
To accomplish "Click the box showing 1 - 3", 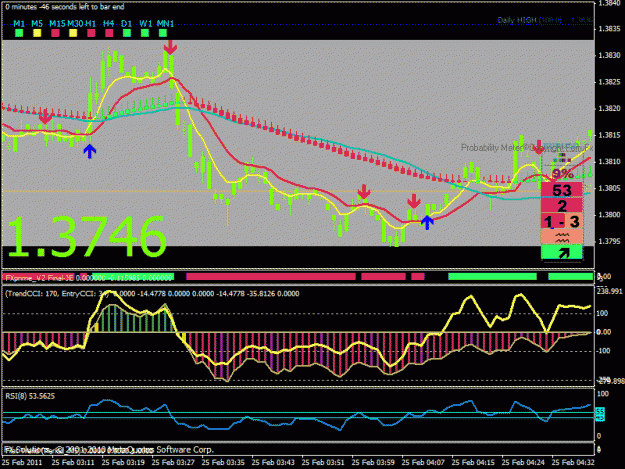I will pos(562,222).
